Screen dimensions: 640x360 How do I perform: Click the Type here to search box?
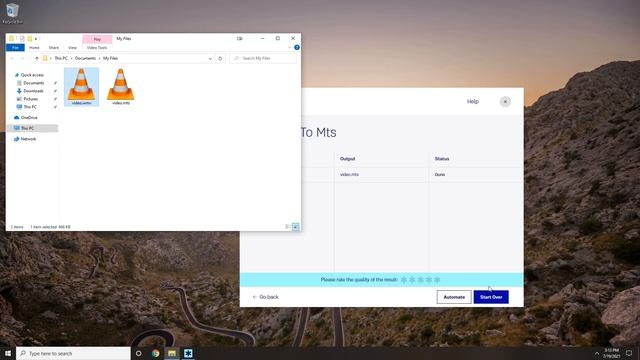pyautogui.click(x=73, y=353)
